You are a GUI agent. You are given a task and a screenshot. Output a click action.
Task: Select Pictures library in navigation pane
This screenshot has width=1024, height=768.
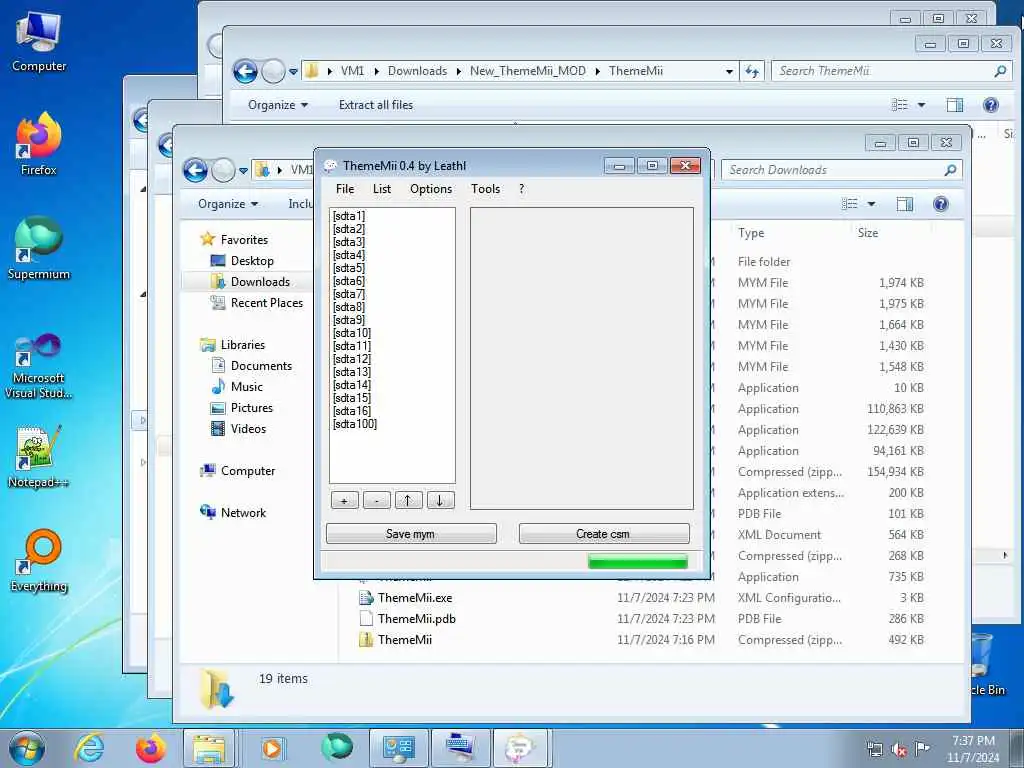click(251, 408)
